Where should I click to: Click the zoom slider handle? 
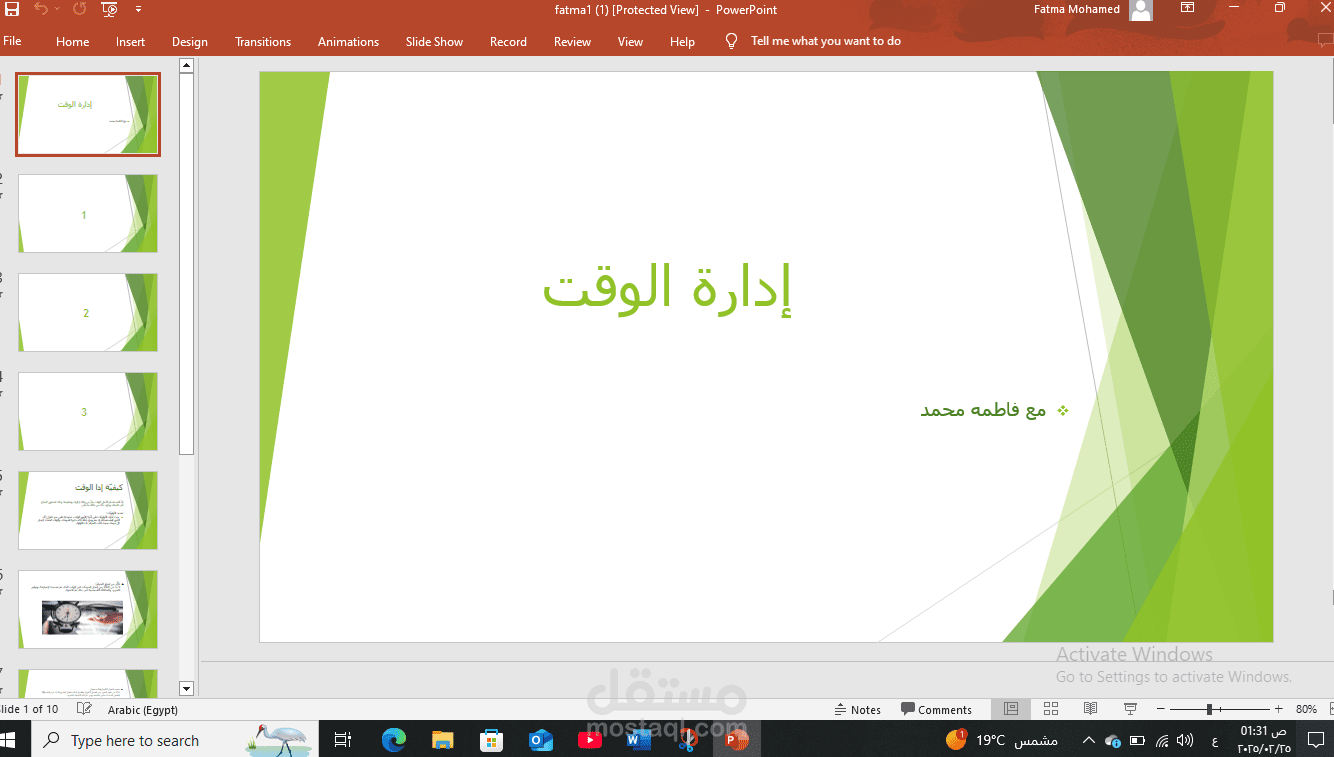coord(1209,709)
